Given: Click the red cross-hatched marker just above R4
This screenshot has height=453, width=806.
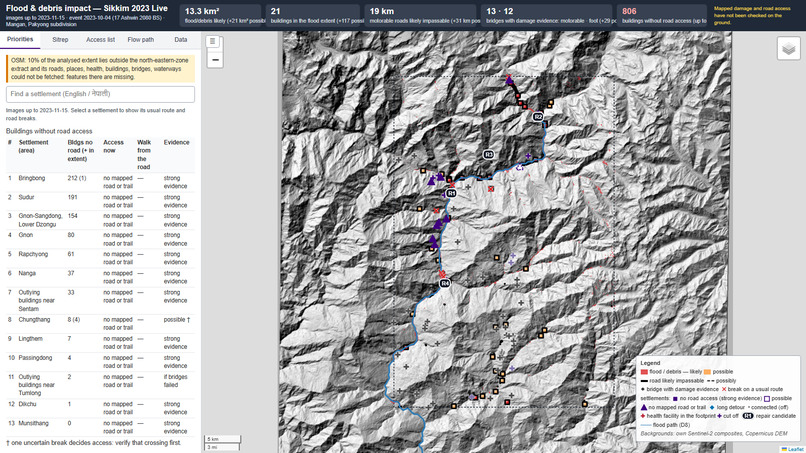Looking at the screenshot, I should (x=442, y=274).
